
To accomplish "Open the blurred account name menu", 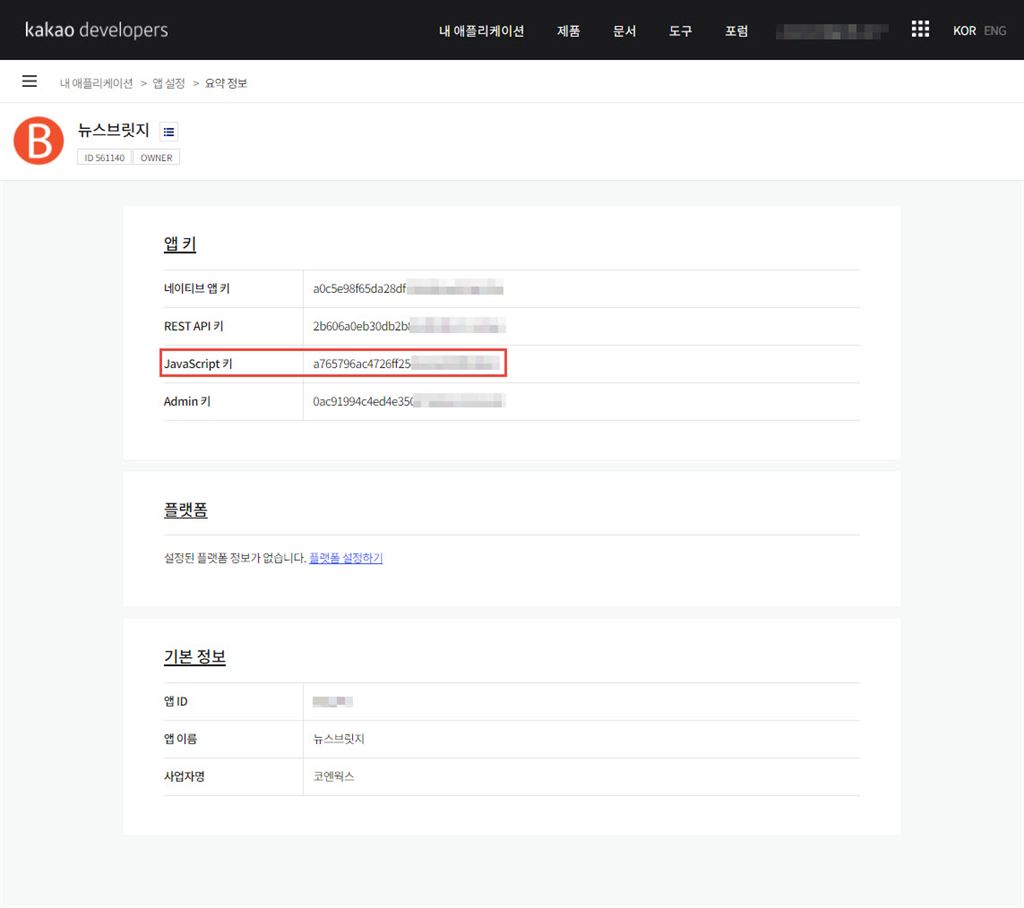I will click(832, 31).
